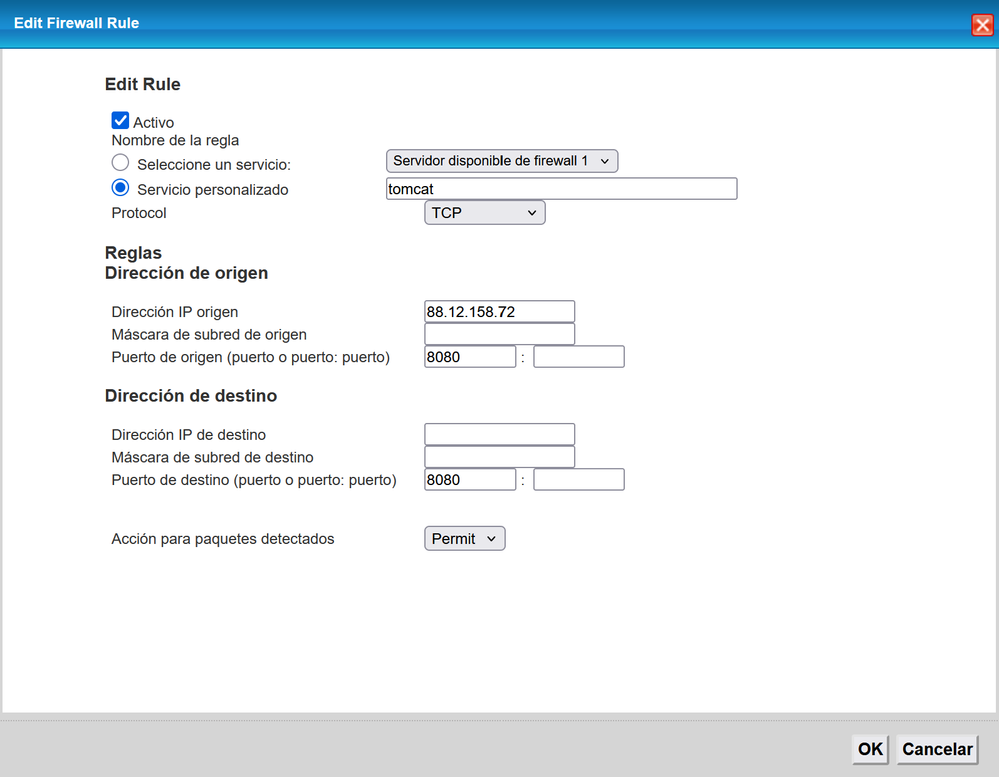This screenshot has height=777, width=999.
Task: Select the 'Seleccione un servicio' radio button
Action: [x=120, y=162]
